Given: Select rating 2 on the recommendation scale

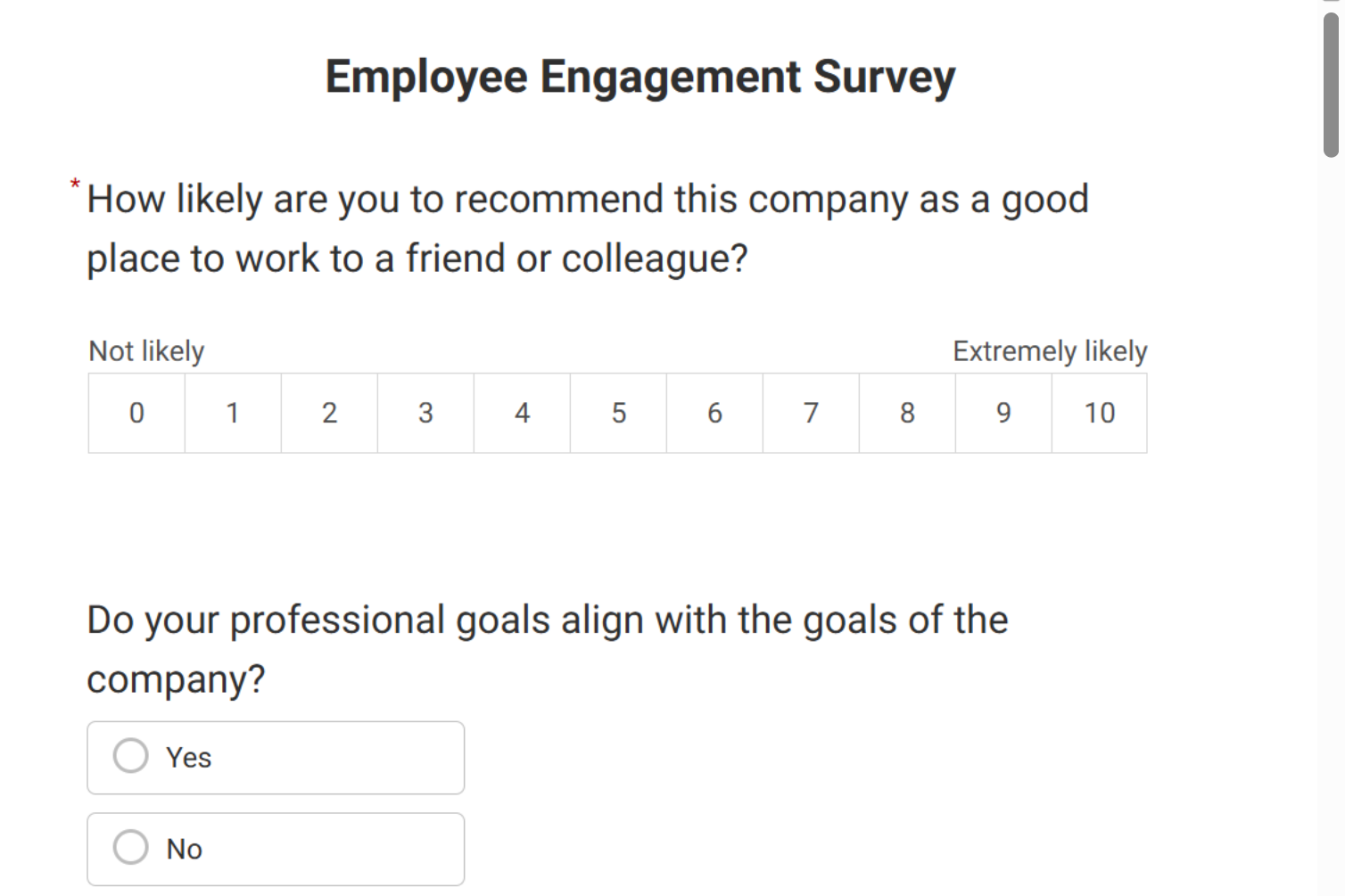Looking at the screenshot, I should (x=329, y=413).
